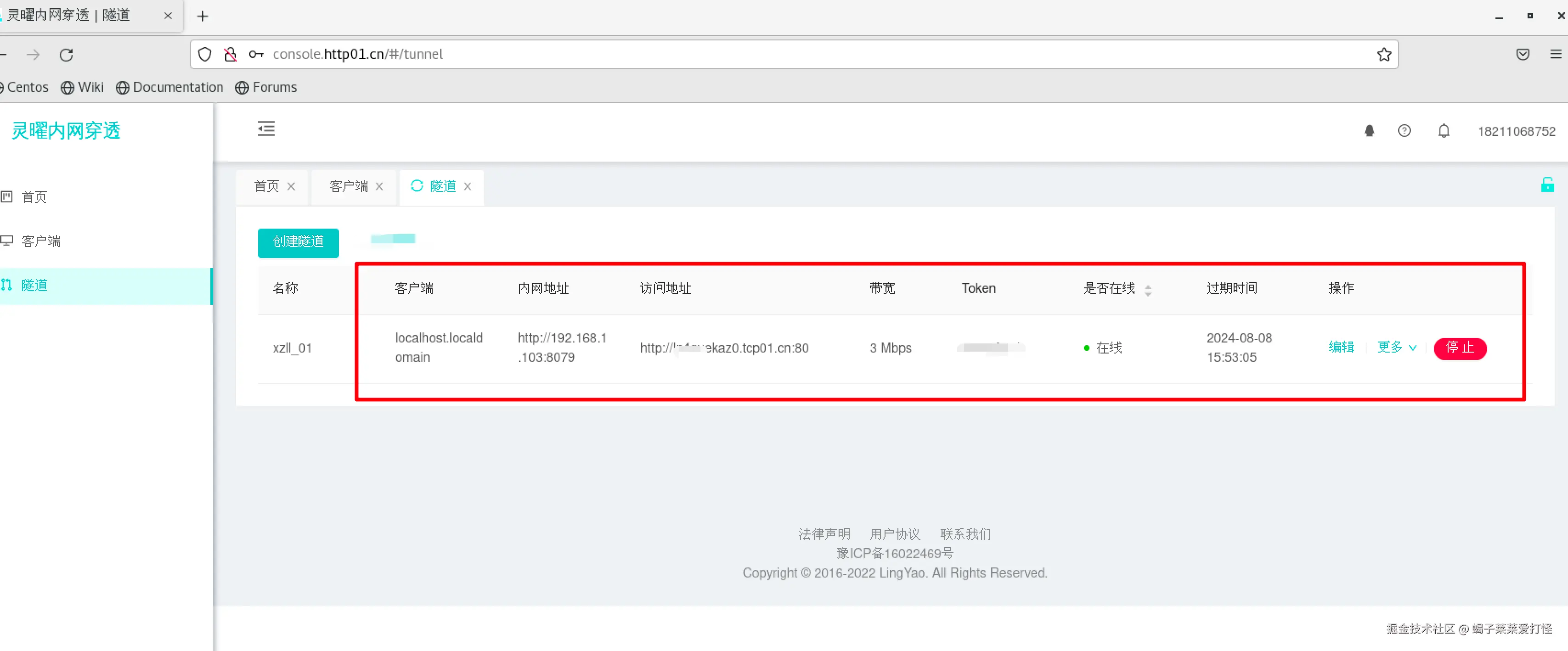Refresh the 隧道 tab via its reload icon

[417, 185]
